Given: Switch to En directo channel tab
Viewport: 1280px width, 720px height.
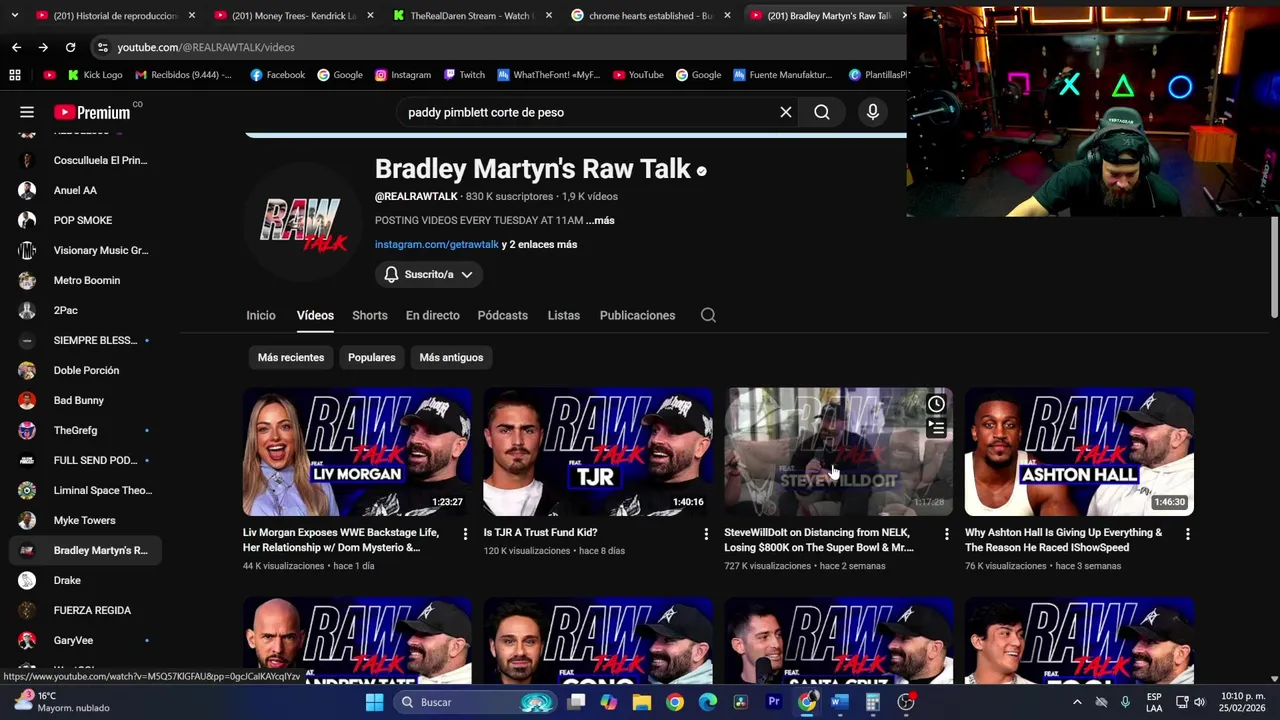Looking at the screenshot, I should pos(433,315).
